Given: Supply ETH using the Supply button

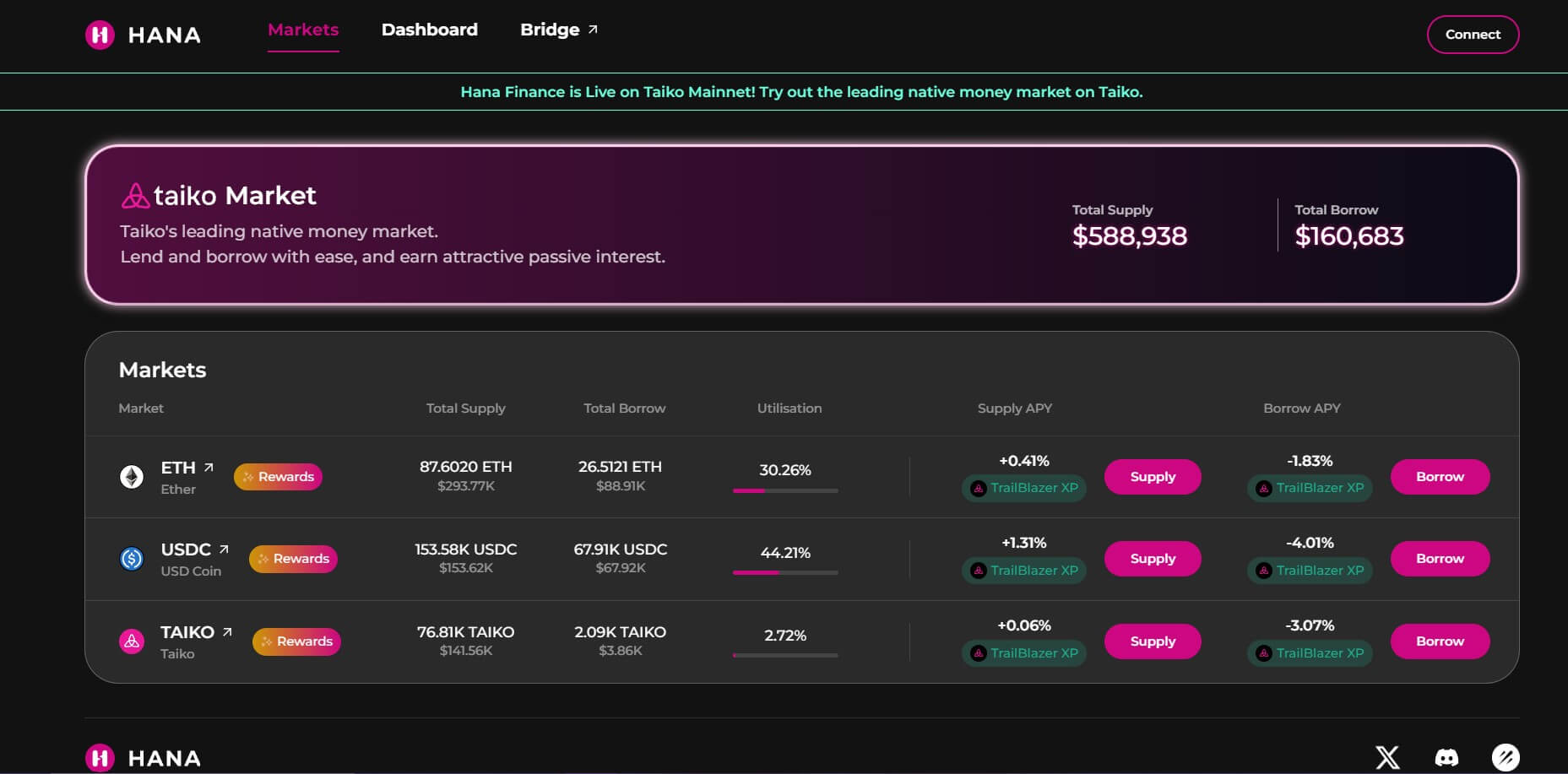Looking at the screenshot, I should point(1153,477).
